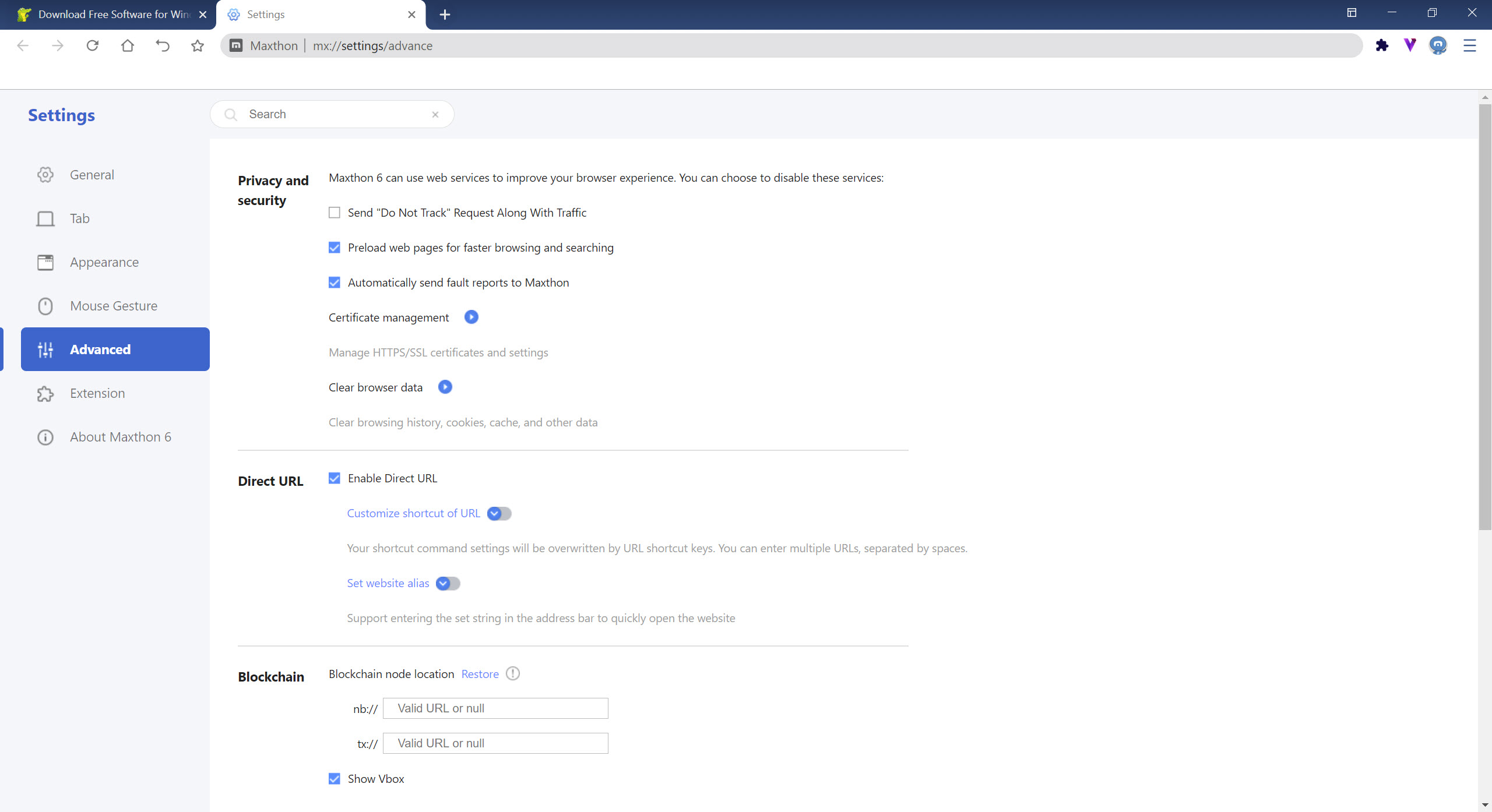Go back to the previous page
Viewport: 1492px width, 812px height.
point(23,45)
